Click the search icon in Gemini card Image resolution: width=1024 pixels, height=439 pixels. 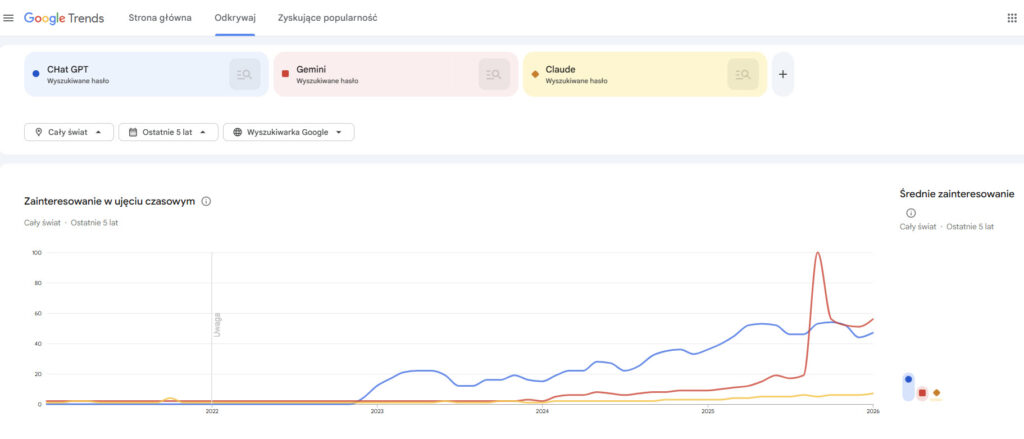tap(494, 74)
